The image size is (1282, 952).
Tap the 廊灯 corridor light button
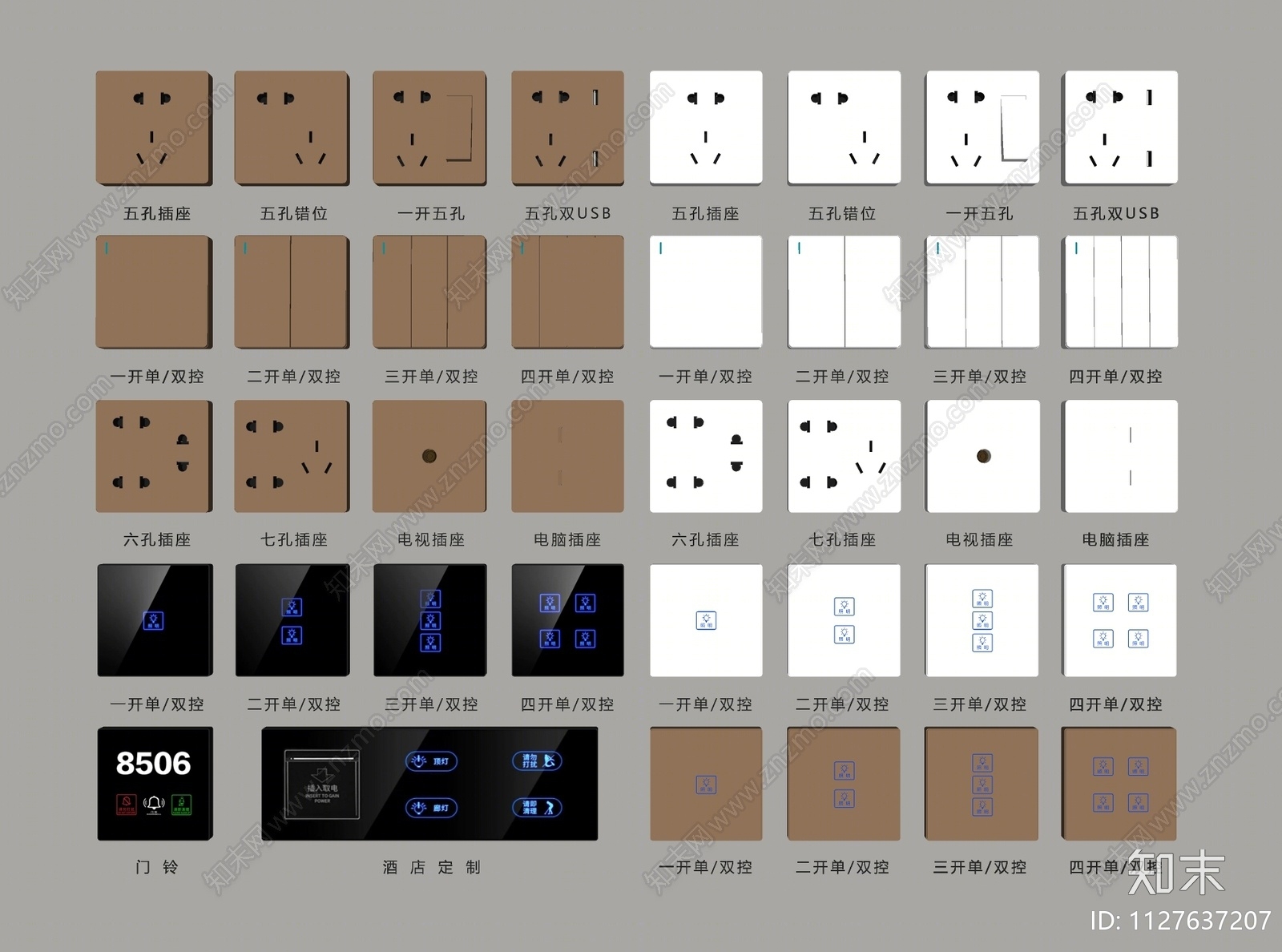click(x=431, y=808)
